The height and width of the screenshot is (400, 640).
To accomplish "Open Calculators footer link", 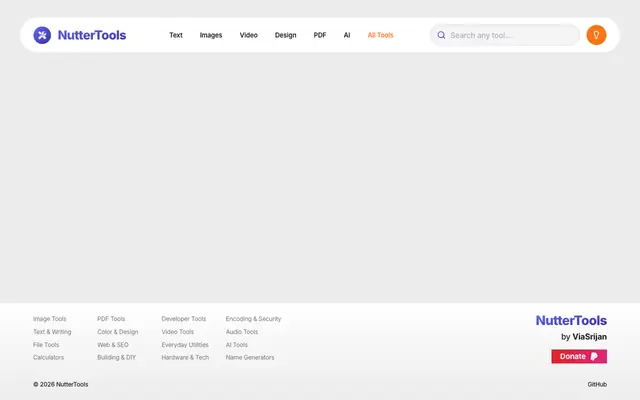I will click(49, 357).
